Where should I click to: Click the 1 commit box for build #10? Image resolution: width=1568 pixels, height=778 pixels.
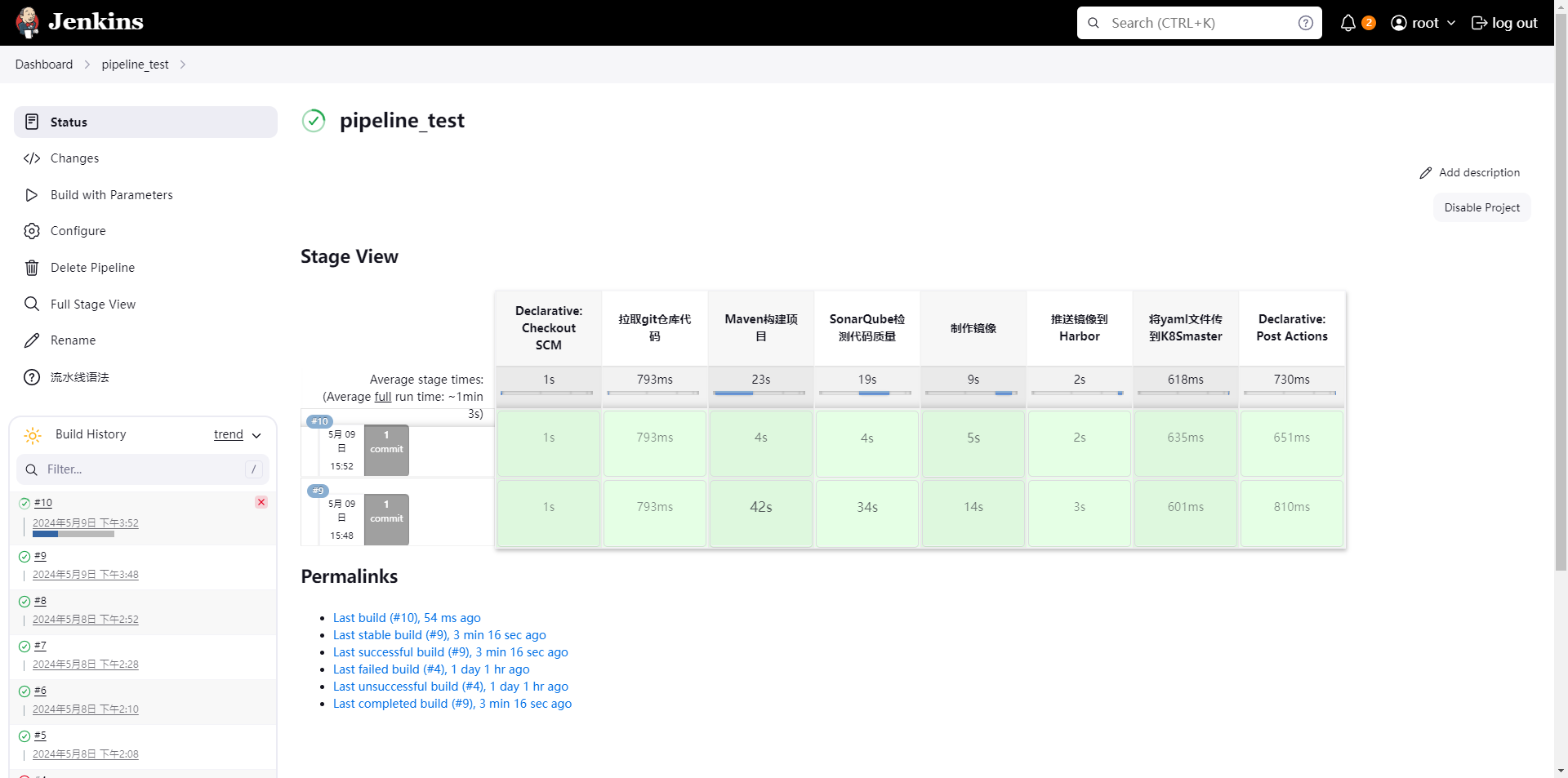(x=386, y=450)
